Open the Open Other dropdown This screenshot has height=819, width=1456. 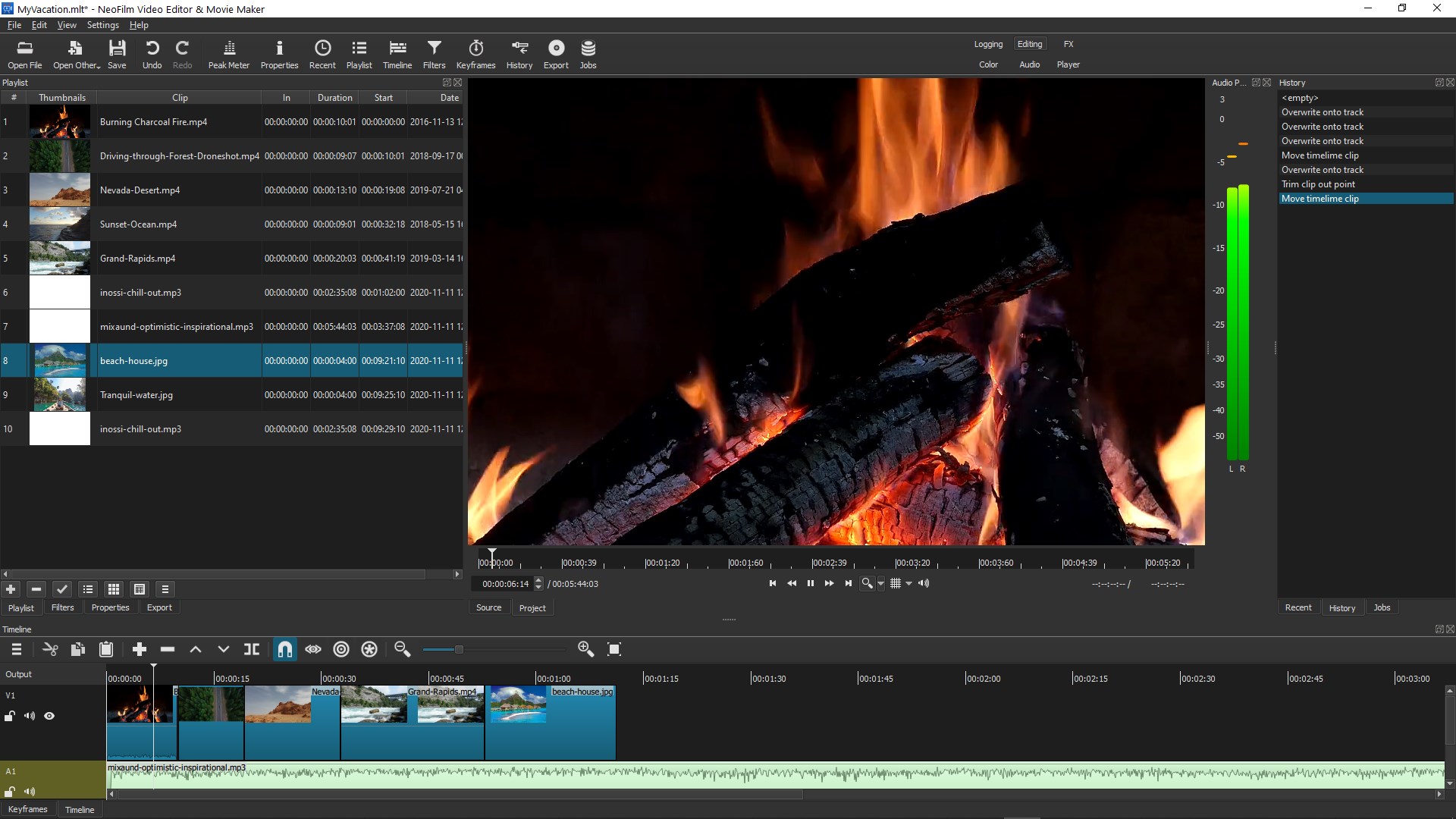[76, 55]
